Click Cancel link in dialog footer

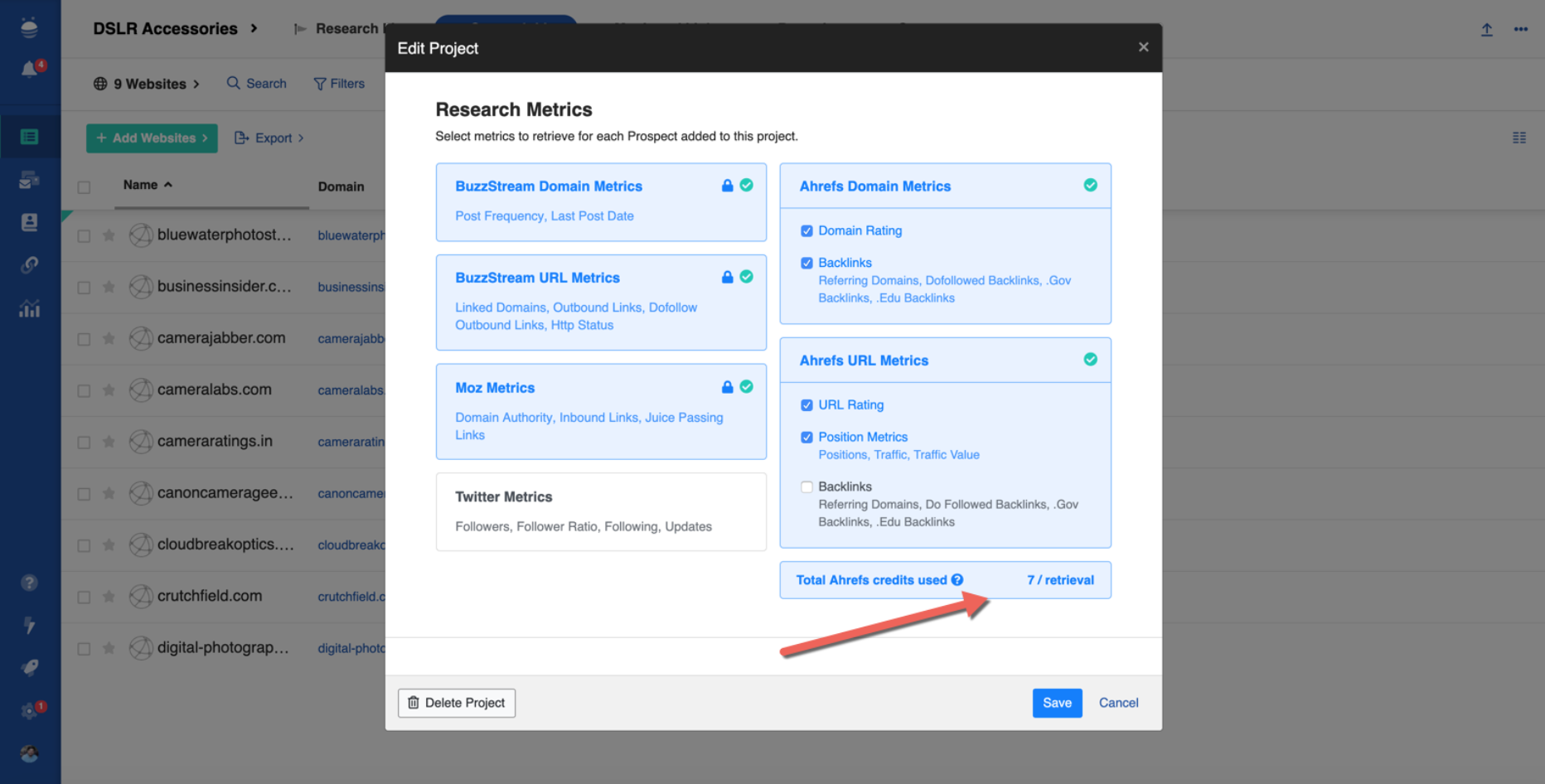point(1118,703)
